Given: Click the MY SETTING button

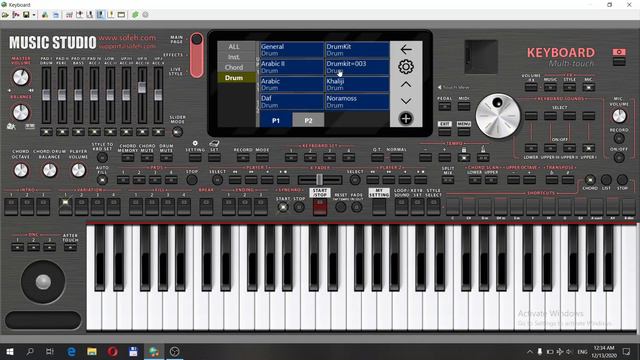Looking at the screenshot, I should click(379, 207).
